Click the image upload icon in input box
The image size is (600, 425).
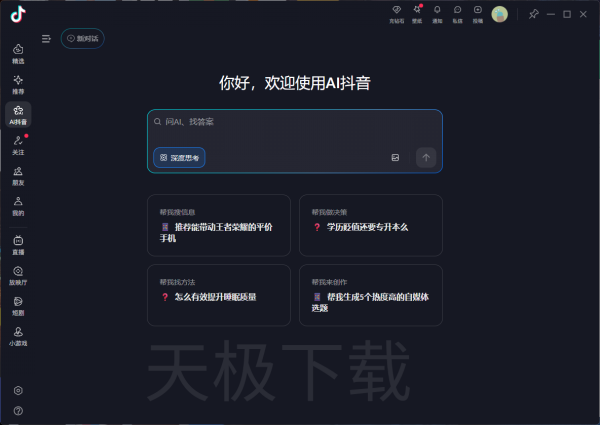pos(395,157)
